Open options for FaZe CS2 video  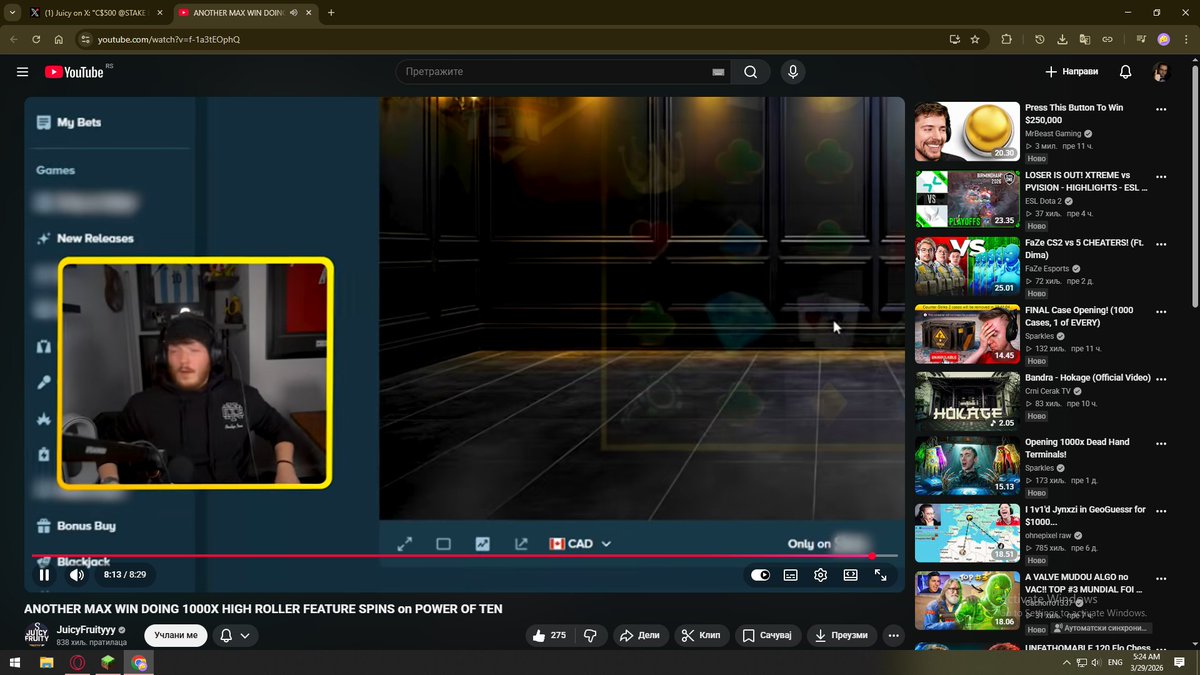(1161, 244)
